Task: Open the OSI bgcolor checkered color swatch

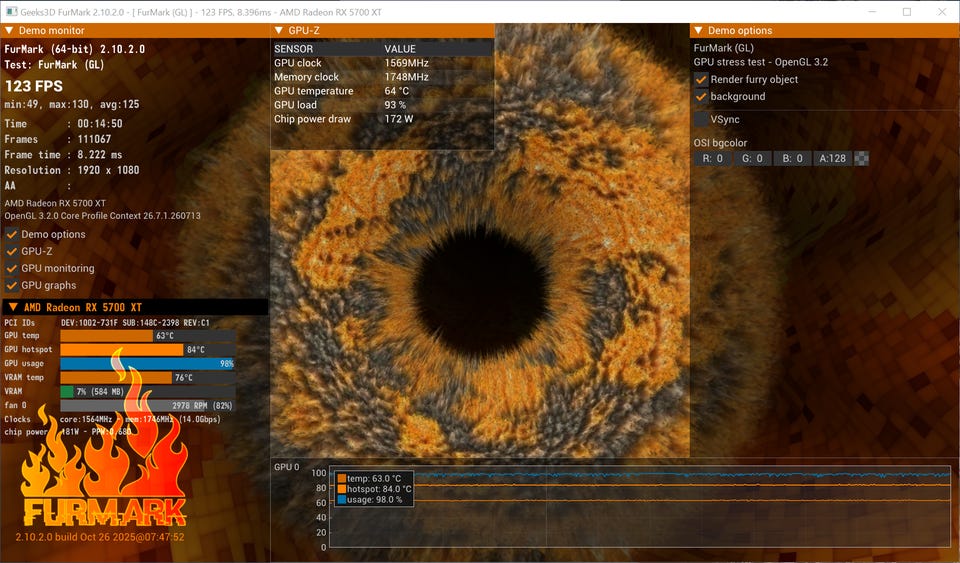Action: tap(861, 158)
